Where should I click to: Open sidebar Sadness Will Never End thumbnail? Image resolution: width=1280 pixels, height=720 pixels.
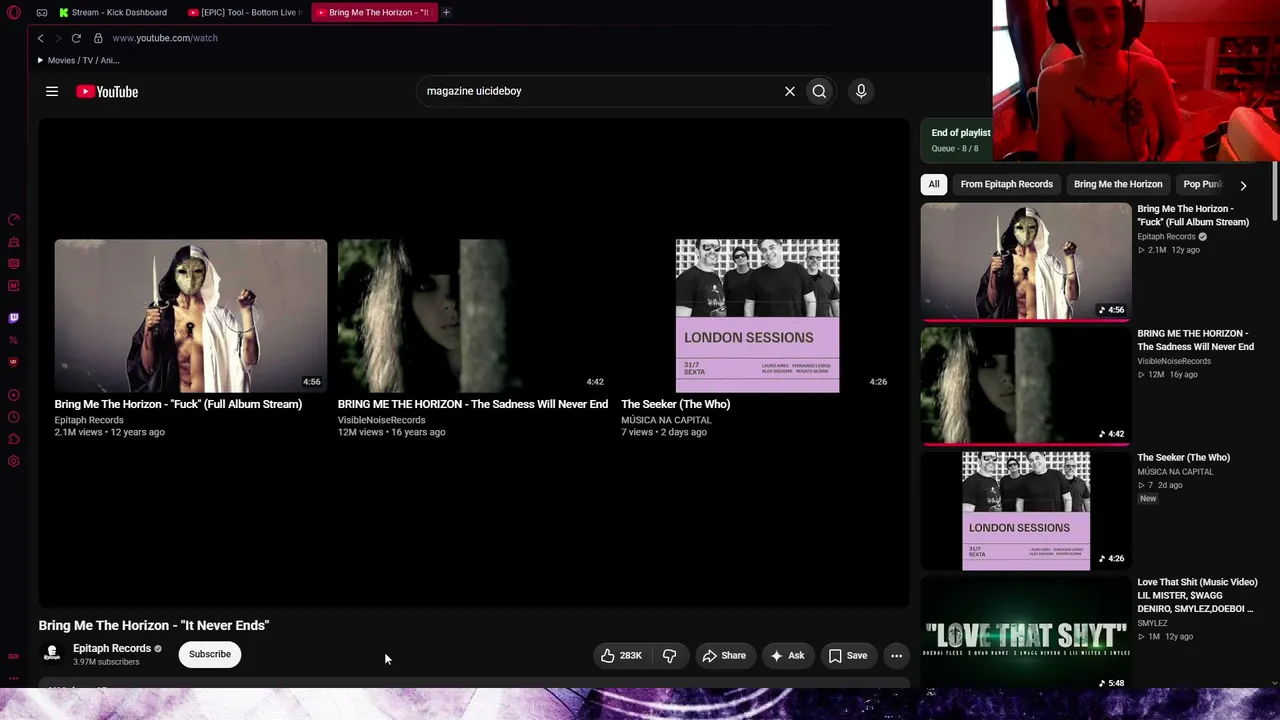click(1026, 386)
